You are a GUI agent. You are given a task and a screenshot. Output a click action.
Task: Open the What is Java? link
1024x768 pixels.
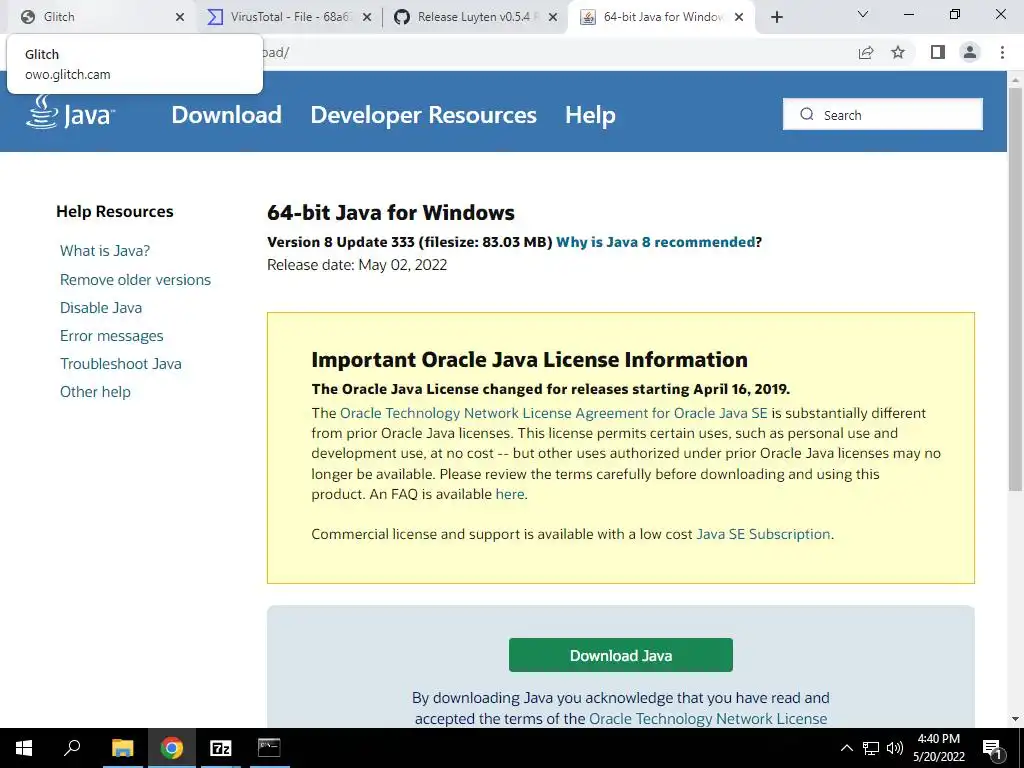tap(105, 251)
